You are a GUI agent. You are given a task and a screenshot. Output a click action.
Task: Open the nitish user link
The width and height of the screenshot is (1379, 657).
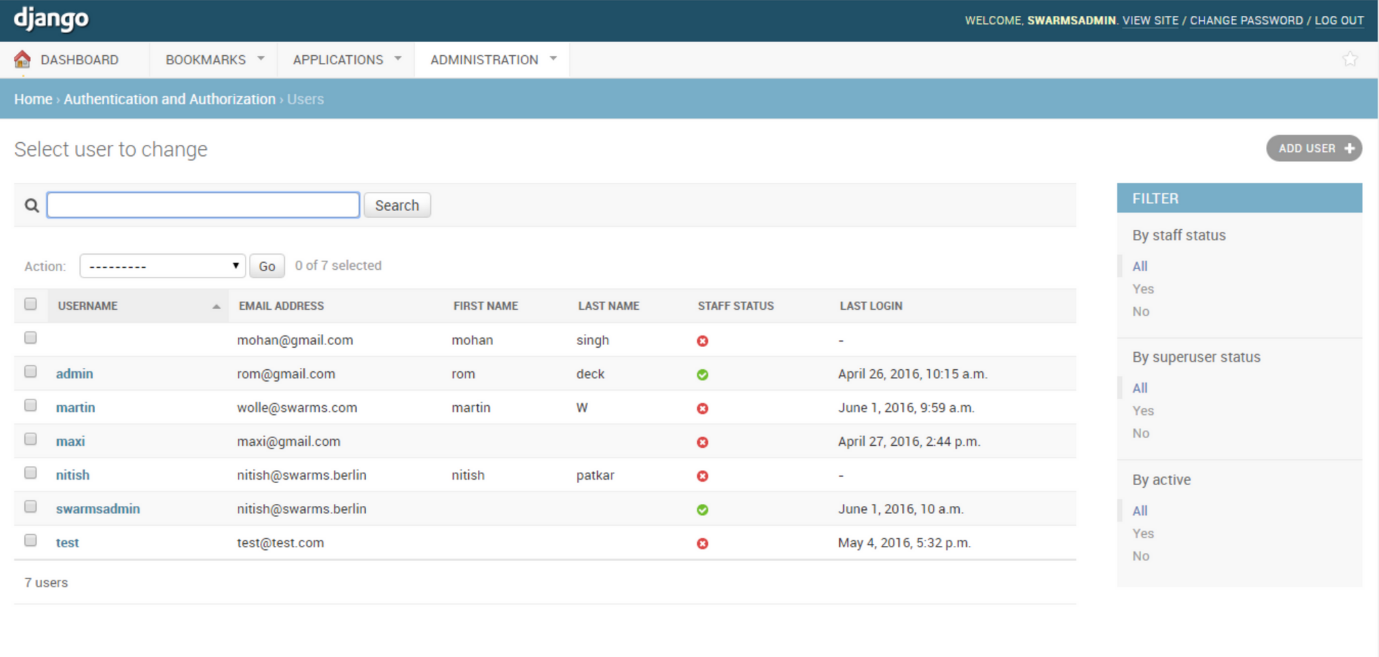click(73, 476)
